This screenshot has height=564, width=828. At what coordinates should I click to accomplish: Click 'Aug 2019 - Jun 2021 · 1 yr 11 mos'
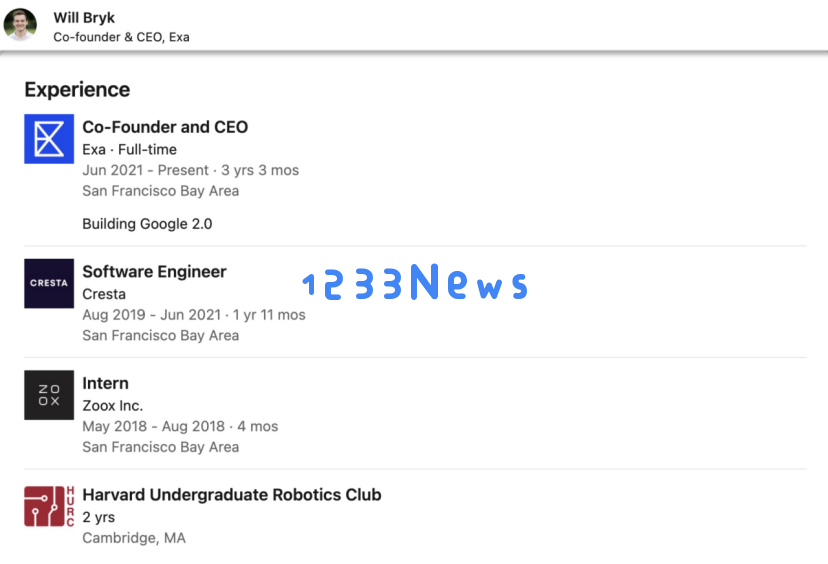194,315
